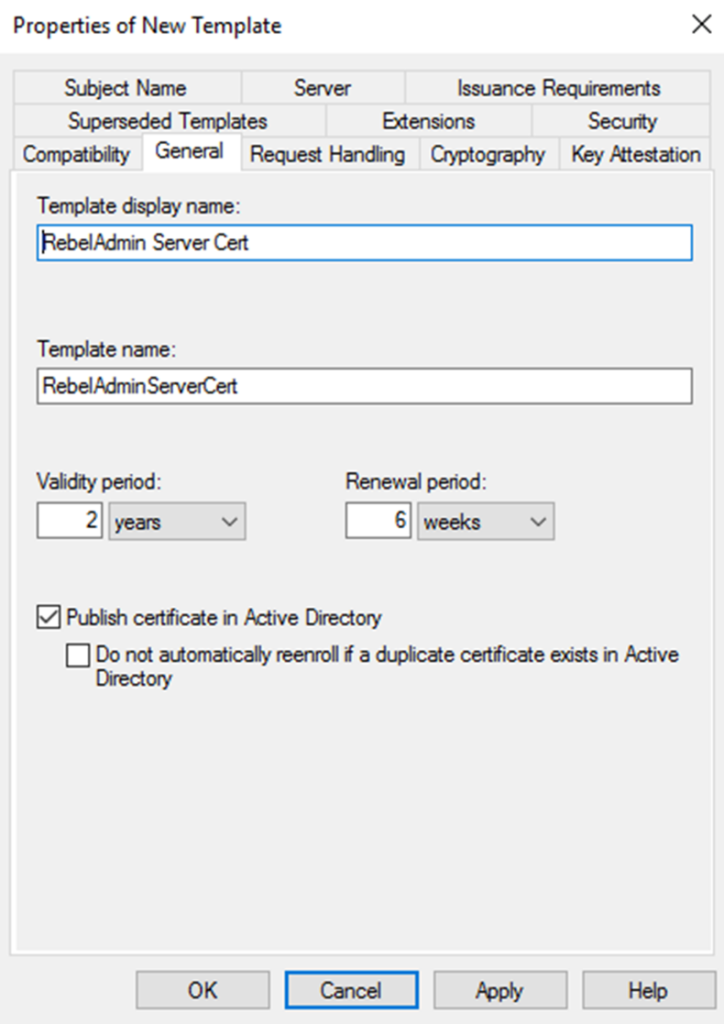Viewport: 724px width, 1024px height.
Task: Cancel the template properties dialog
Action: tap(350, 990)
